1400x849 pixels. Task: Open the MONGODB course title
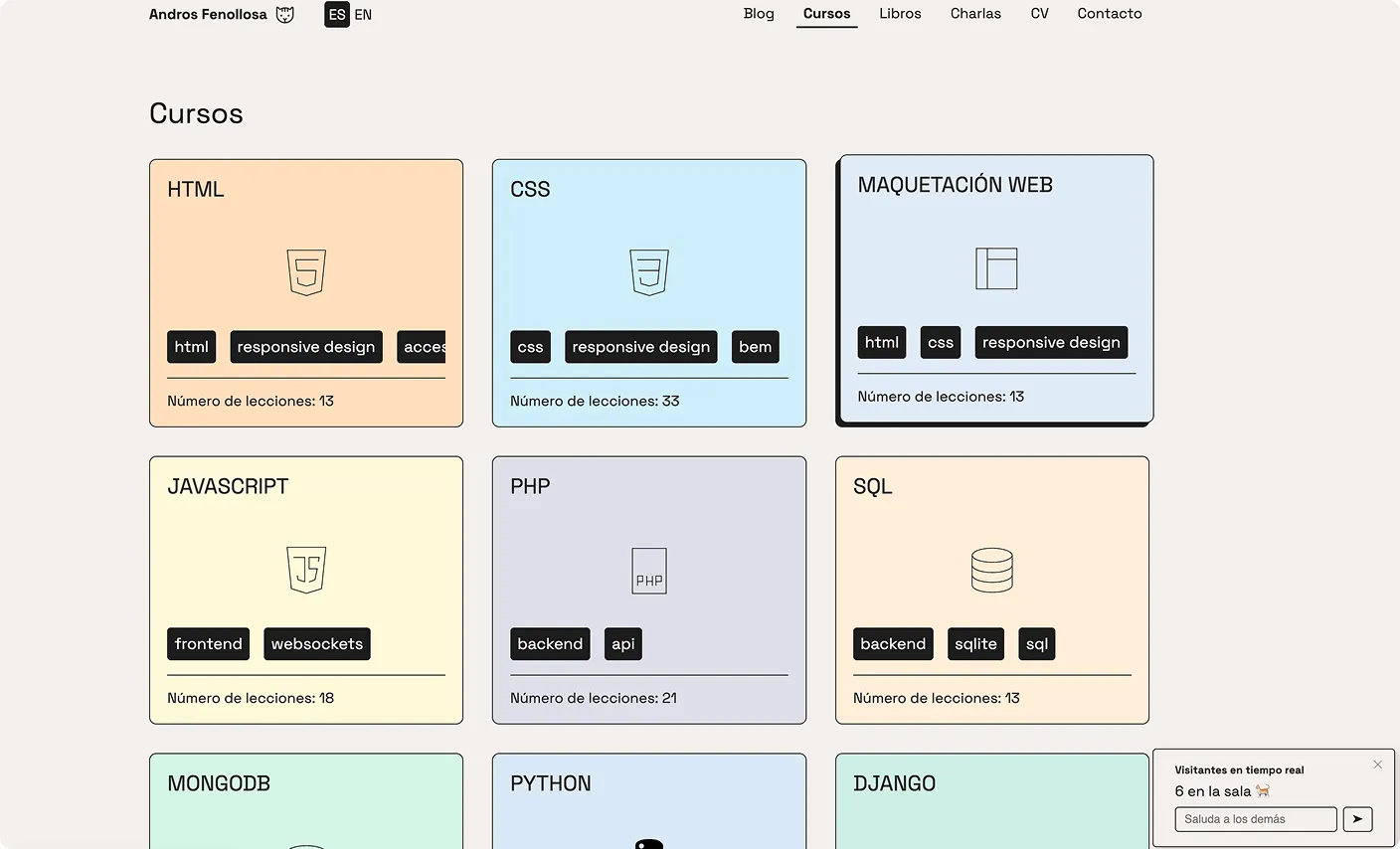219,783
